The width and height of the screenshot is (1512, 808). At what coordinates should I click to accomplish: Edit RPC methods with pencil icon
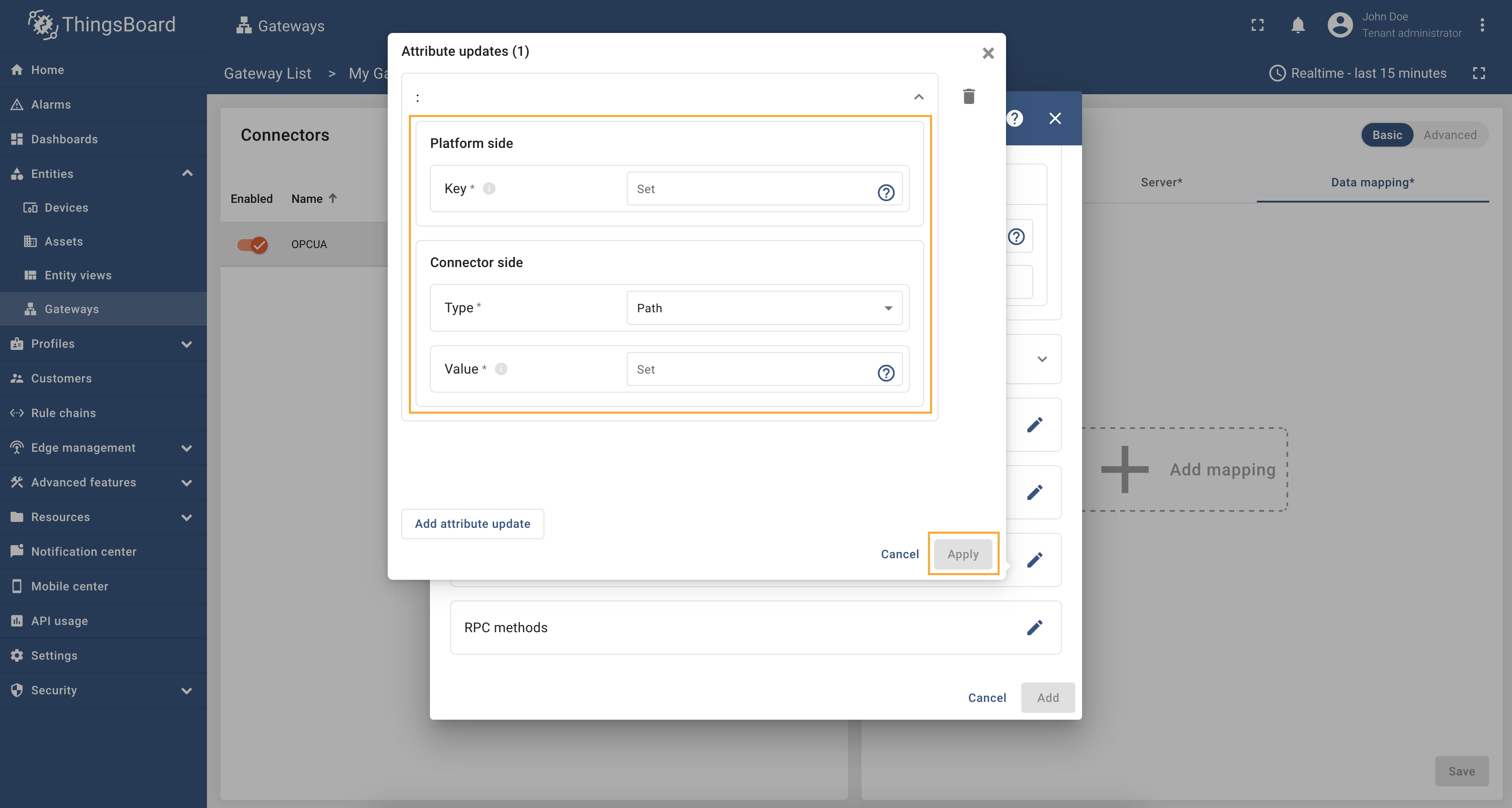click(1034, 627)
